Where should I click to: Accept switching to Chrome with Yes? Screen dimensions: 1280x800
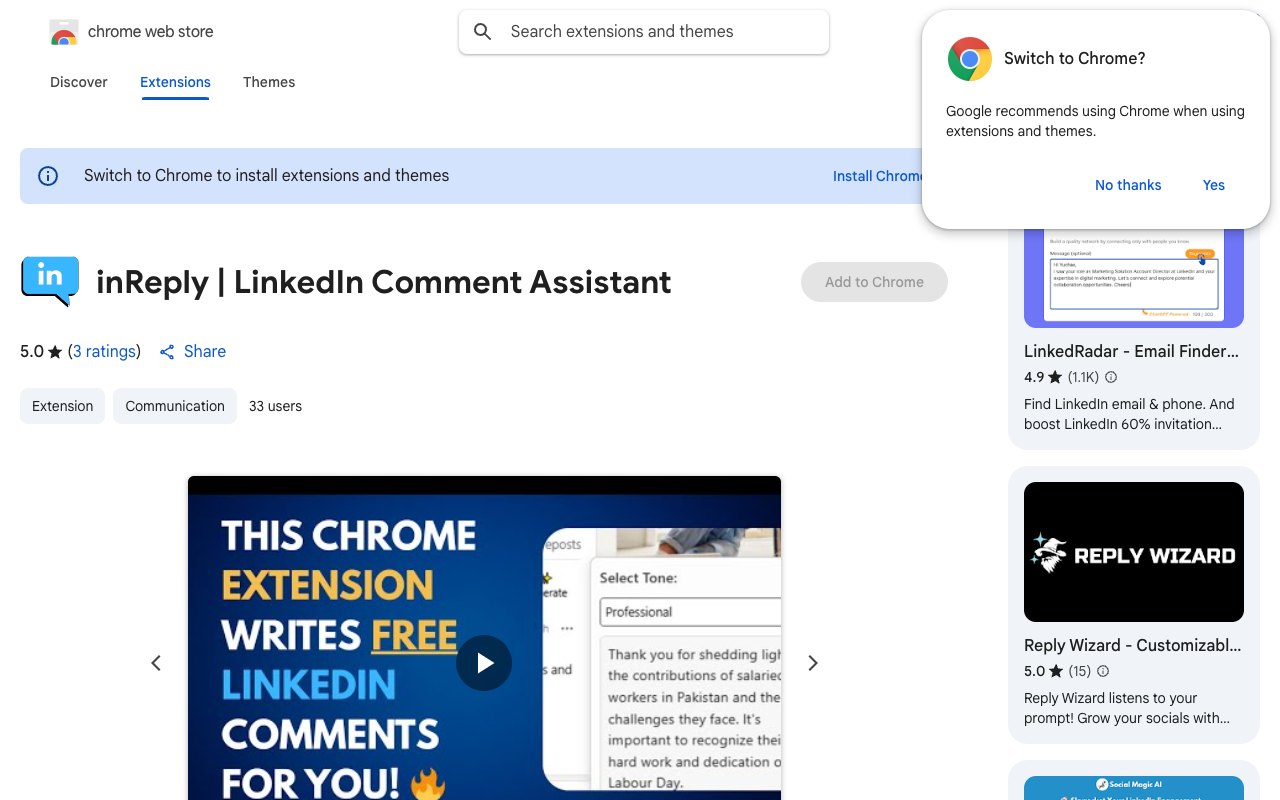[1213, 185]
